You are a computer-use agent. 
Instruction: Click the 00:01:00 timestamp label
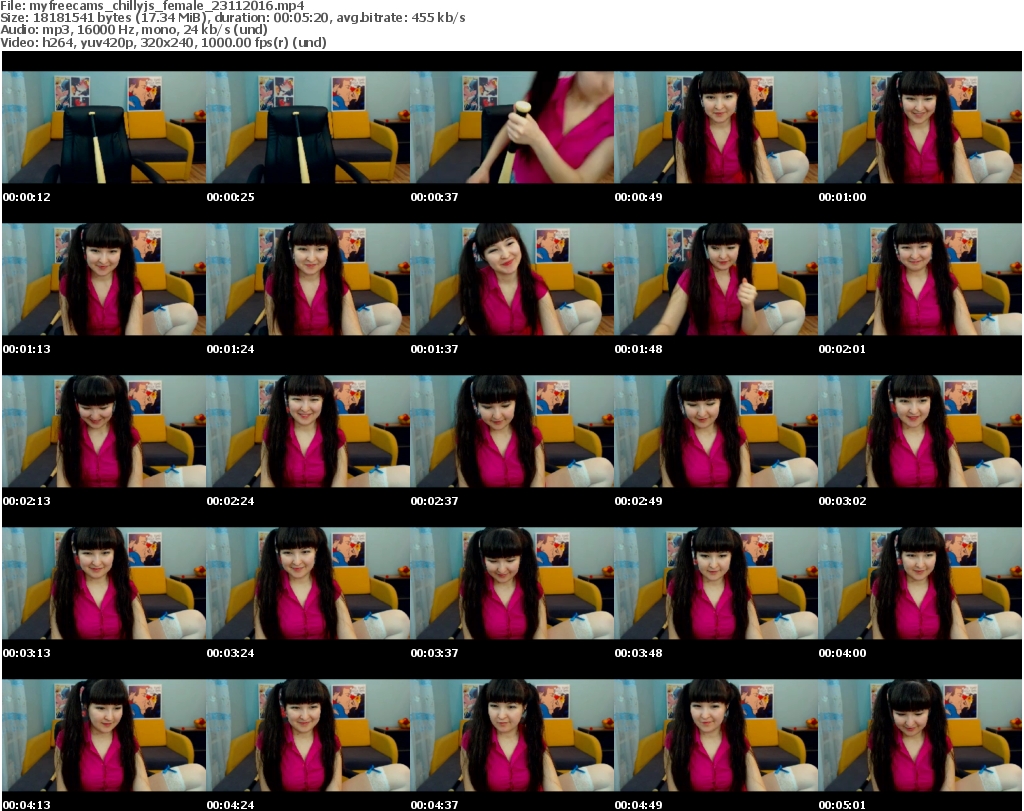[842, 197]
